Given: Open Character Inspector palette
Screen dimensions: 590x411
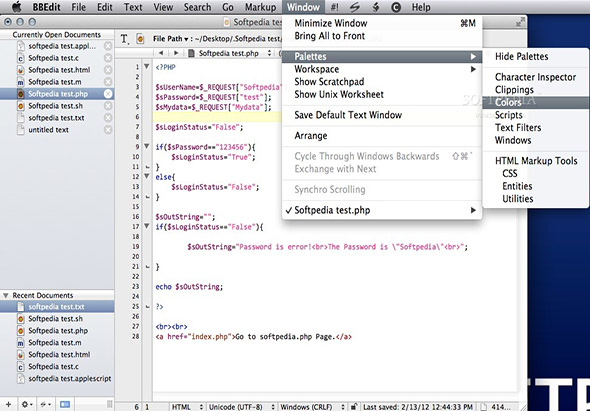Looking at the screenshot, I should (x=535, y=77).
